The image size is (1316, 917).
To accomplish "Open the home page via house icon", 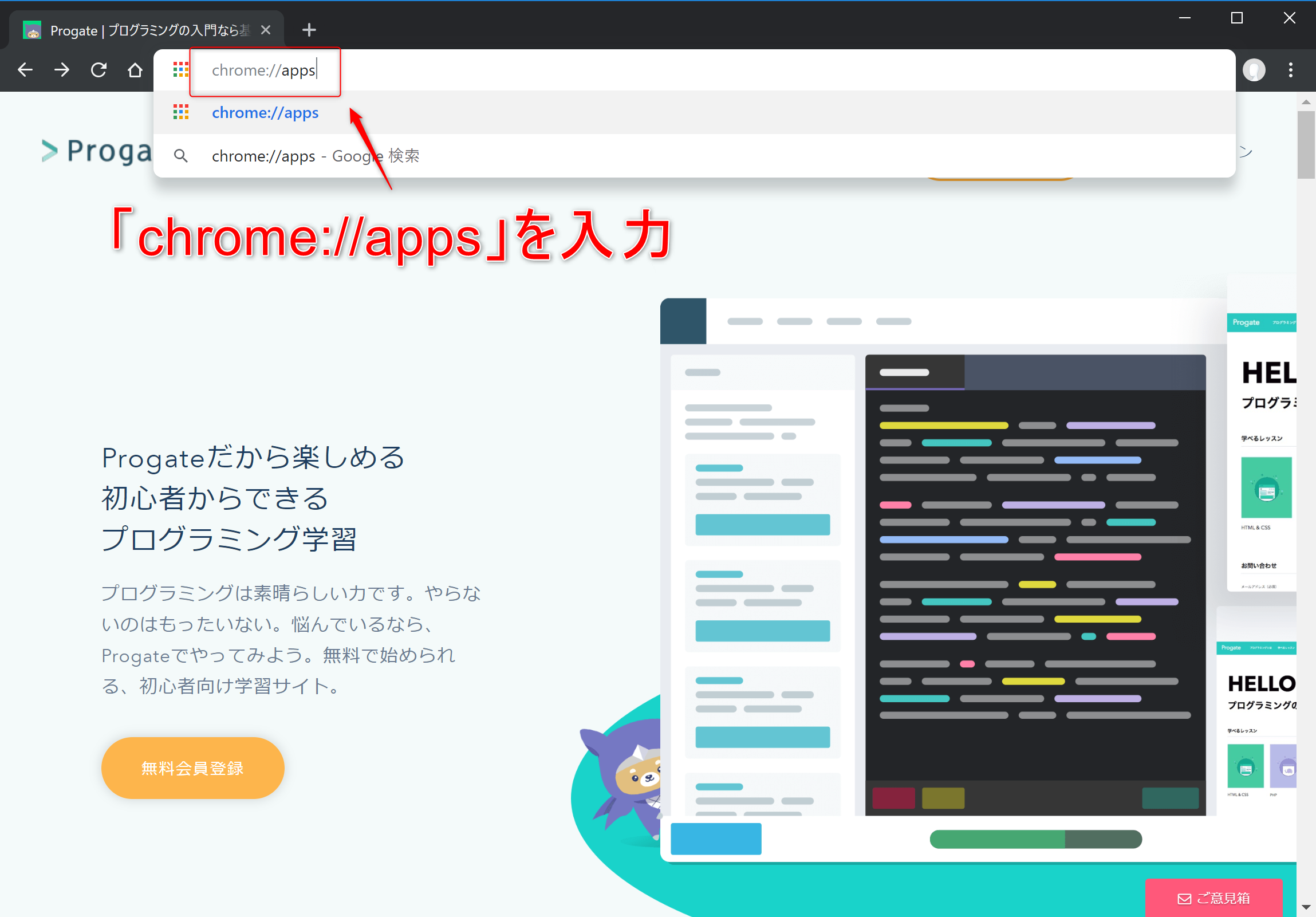I will pyautogui.click(x=135, y=70).
